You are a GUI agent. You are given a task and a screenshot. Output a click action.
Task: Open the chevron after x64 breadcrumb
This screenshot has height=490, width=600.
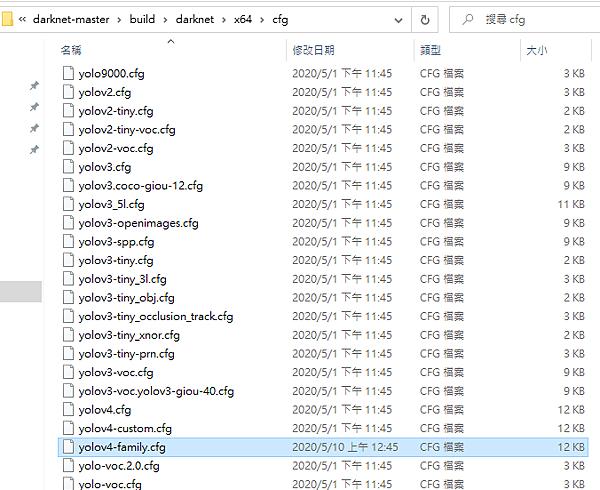tap(262, 20)
